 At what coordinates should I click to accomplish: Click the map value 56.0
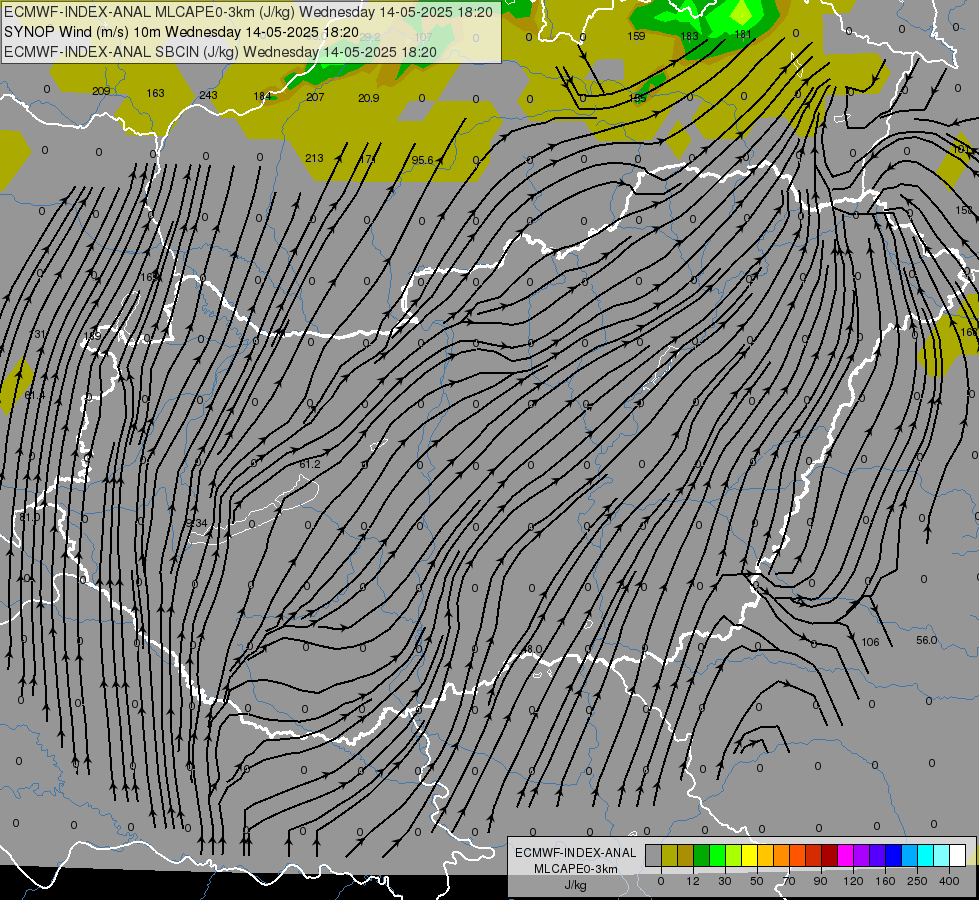coord(927,640)
